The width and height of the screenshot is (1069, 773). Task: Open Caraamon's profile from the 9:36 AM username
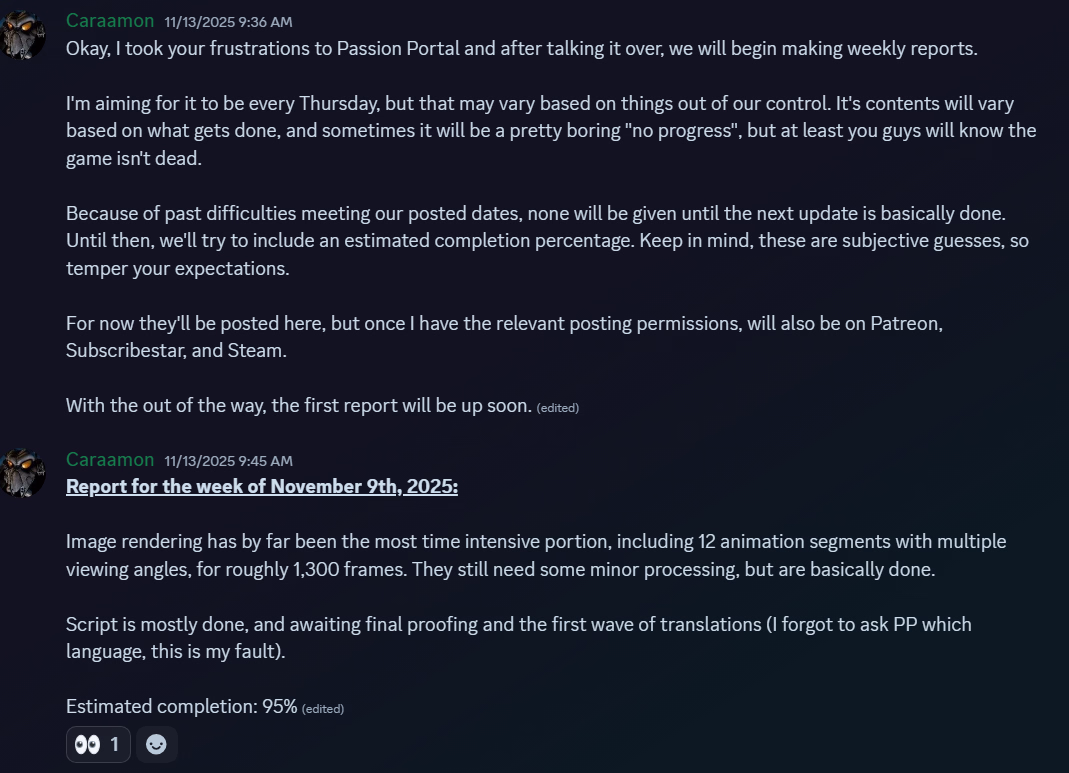pos(110,21)
